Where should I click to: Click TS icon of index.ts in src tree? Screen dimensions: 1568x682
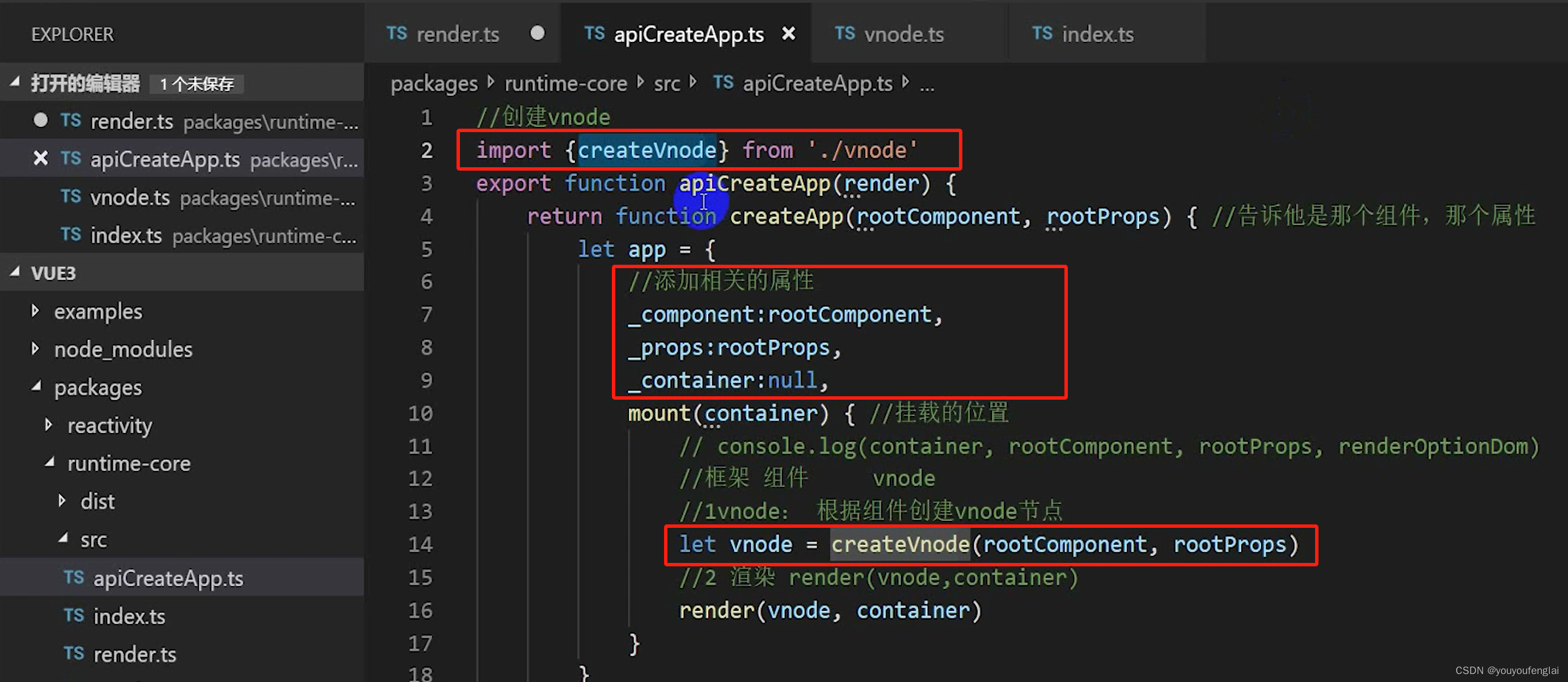[x=74, y=615]
